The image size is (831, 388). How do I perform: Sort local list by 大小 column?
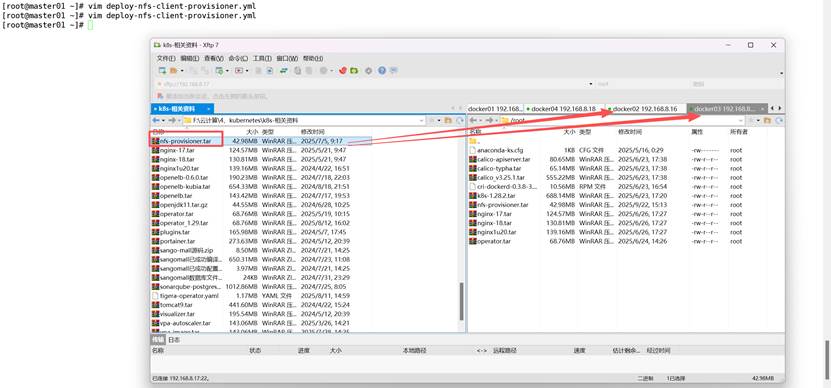(x=252, y=131)
